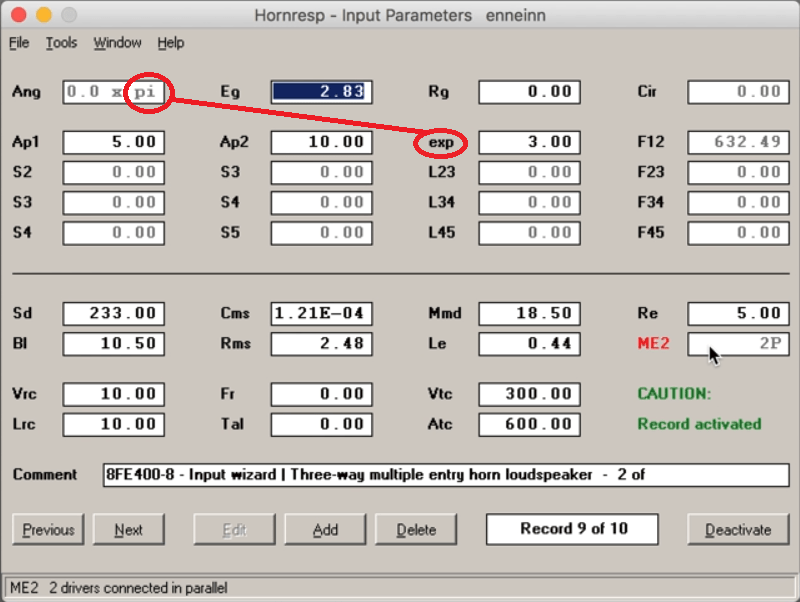Click the L23 input field
This screenshot has width=800, height=602.
pos(529,172)
